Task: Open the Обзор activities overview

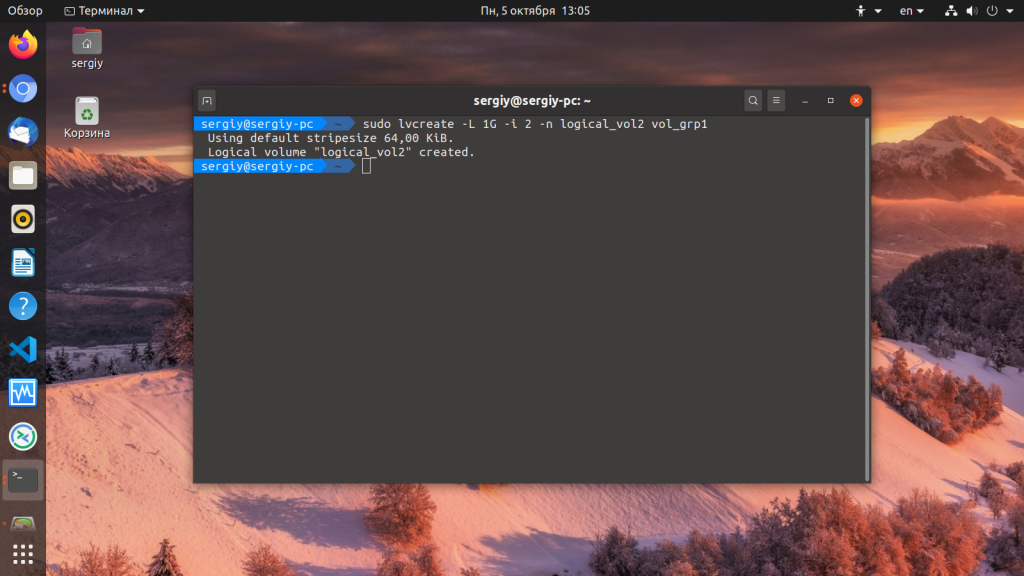Action: click(25, 10)
